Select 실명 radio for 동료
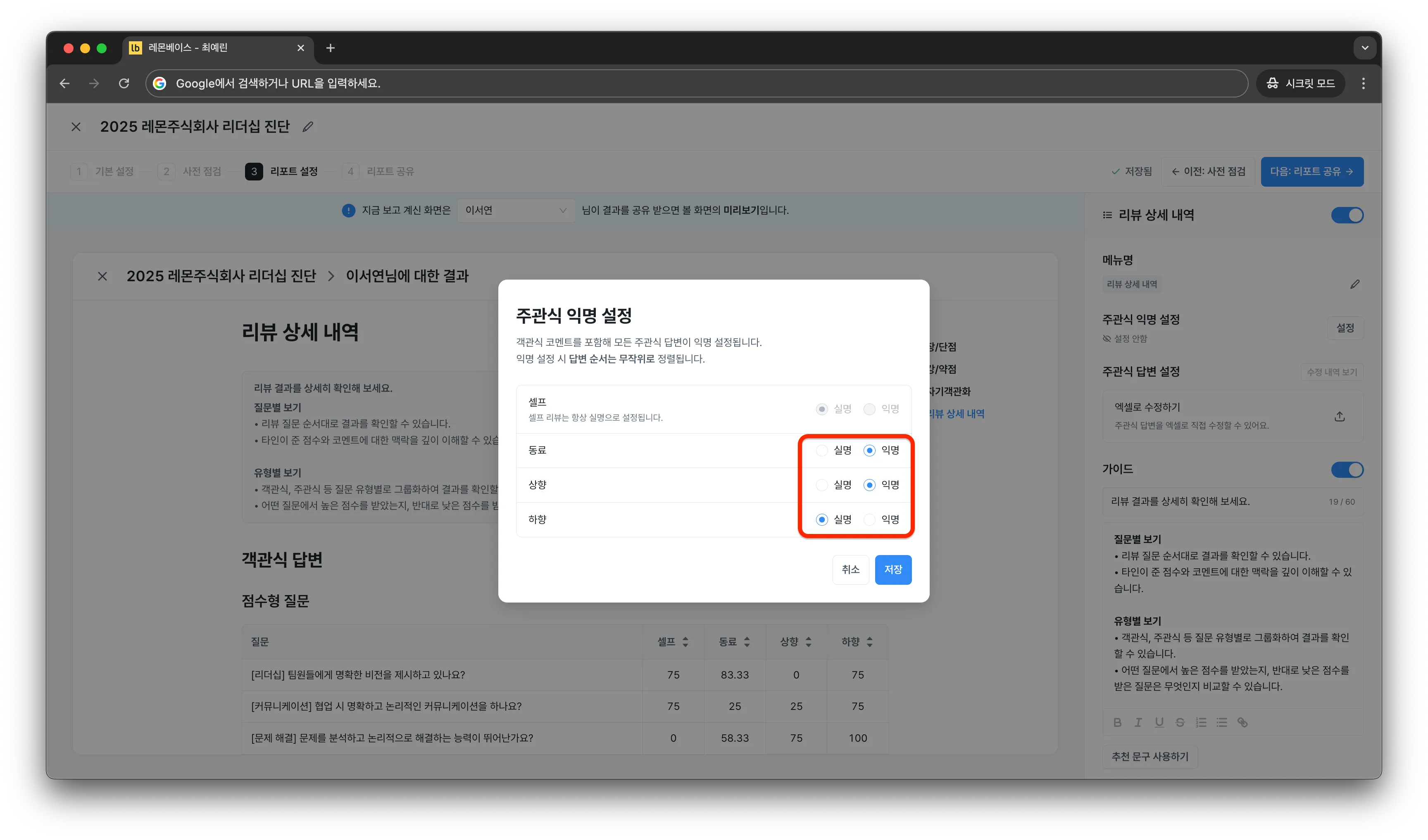This screenshot has height=840, width=1428. pyautogui.click(x=822, y=450)
